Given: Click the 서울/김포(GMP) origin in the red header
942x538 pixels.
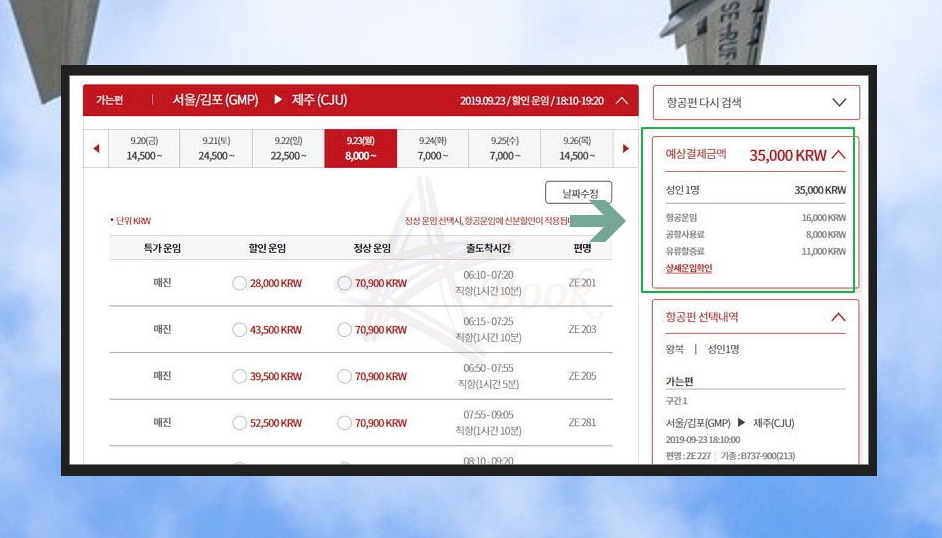Looking at the screenshot, I should coord(215,100).
